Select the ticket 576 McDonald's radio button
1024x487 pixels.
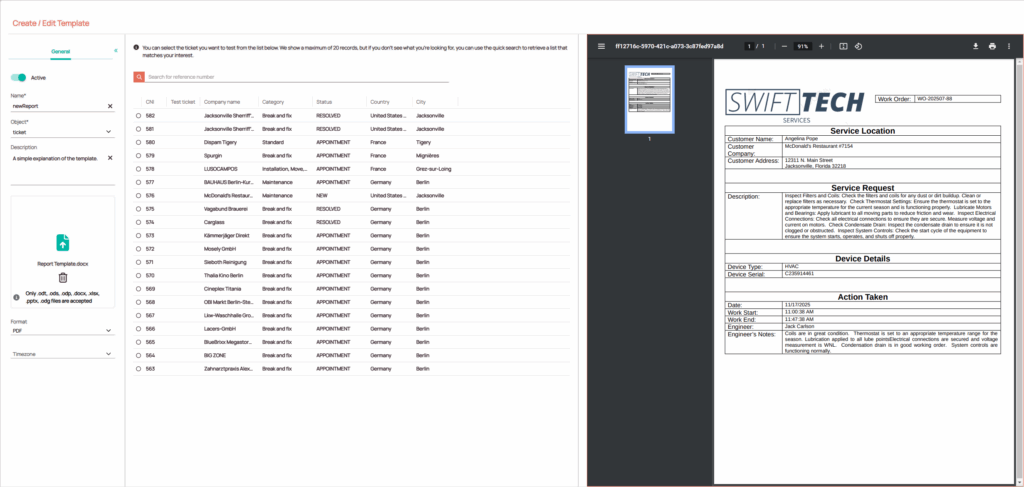point(138,195)
